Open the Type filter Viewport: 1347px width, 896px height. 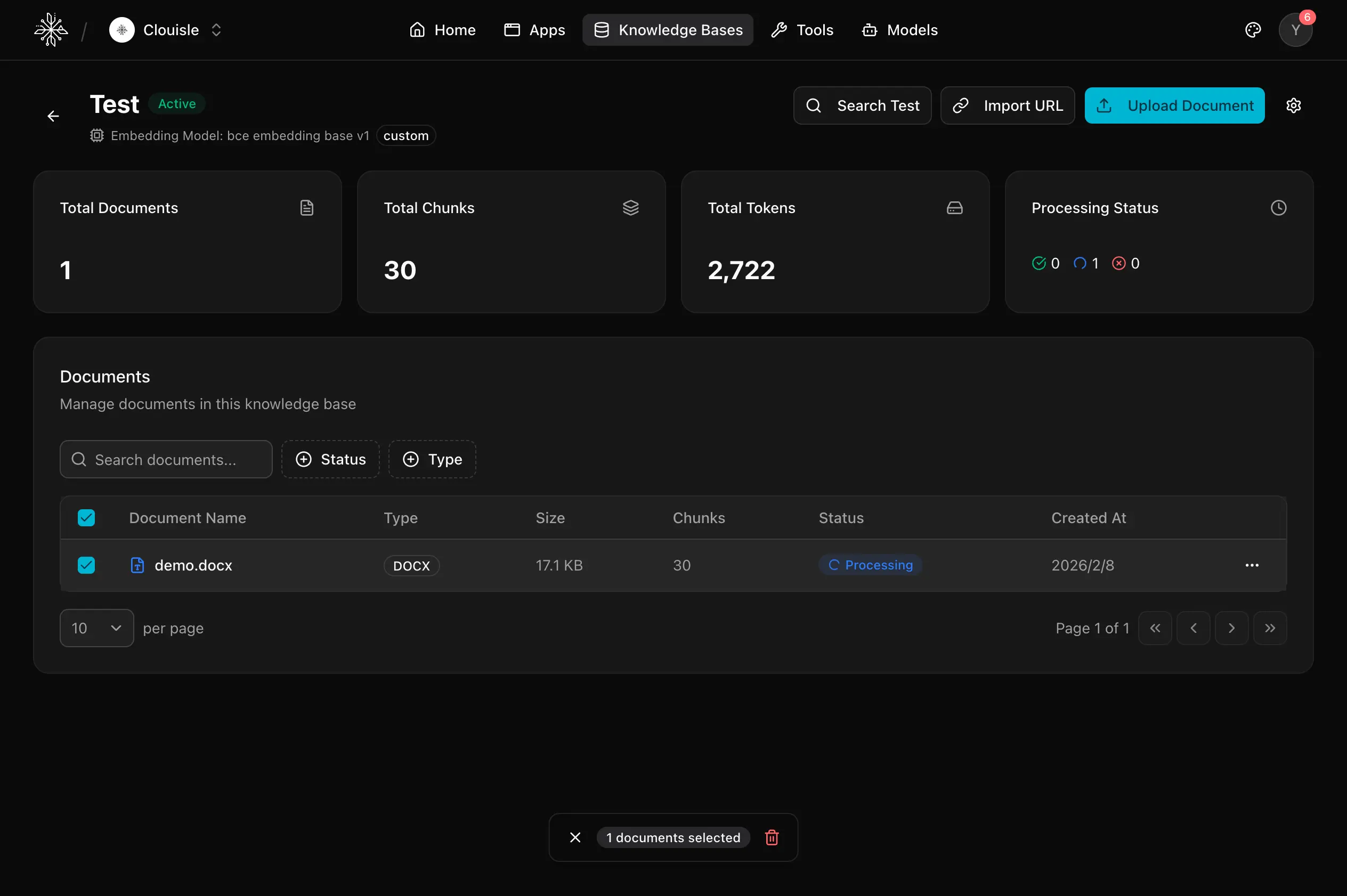pyautogui.click(x=432, y=459)
